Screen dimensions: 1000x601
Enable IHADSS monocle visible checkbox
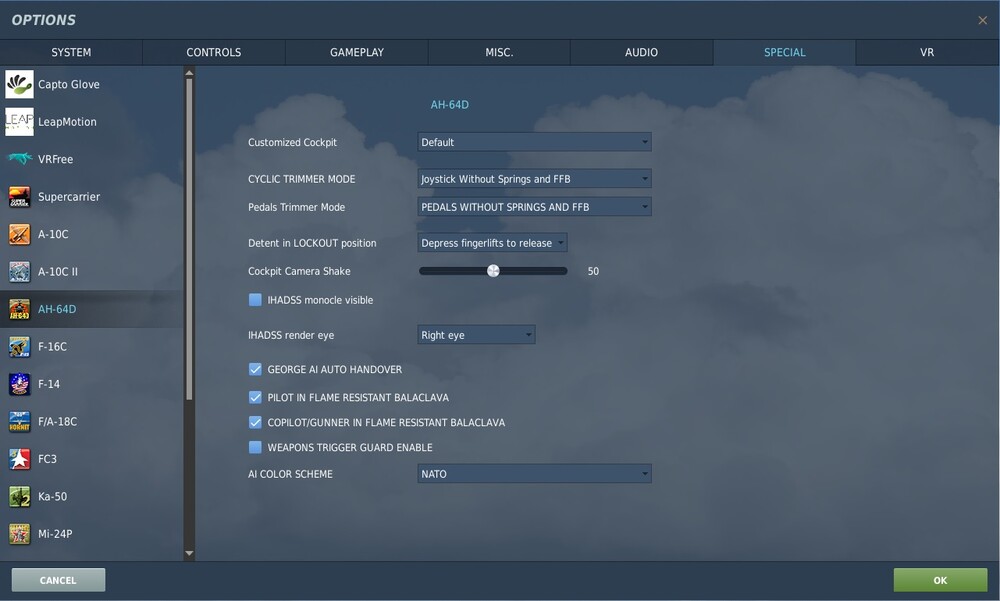pyautogui.click(x=255, y=300)
